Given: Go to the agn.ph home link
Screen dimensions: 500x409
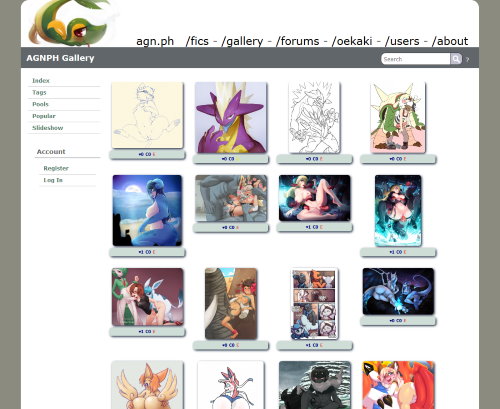Looking at the screenshot, I should click(155, 41).
